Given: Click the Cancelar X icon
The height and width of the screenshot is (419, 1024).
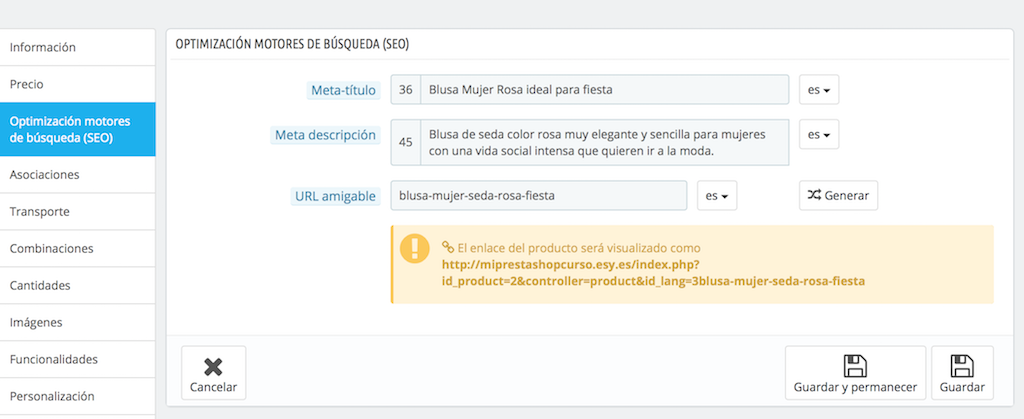Looking at the screenshot, I should click(x=213, y=367).
